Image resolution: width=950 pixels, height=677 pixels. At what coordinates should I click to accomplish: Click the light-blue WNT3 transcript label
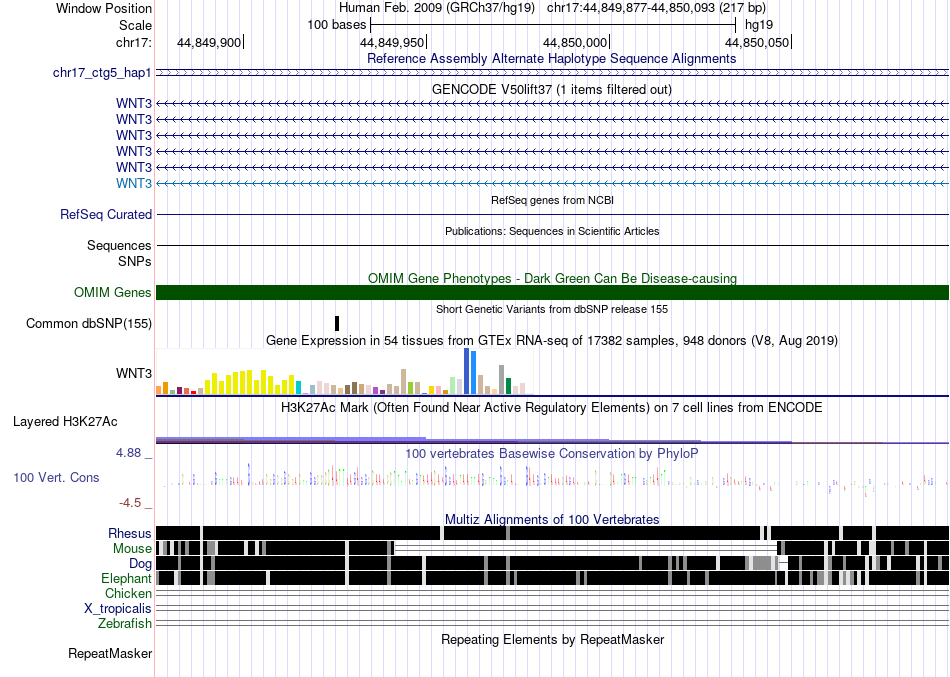(x=134, y=183)
